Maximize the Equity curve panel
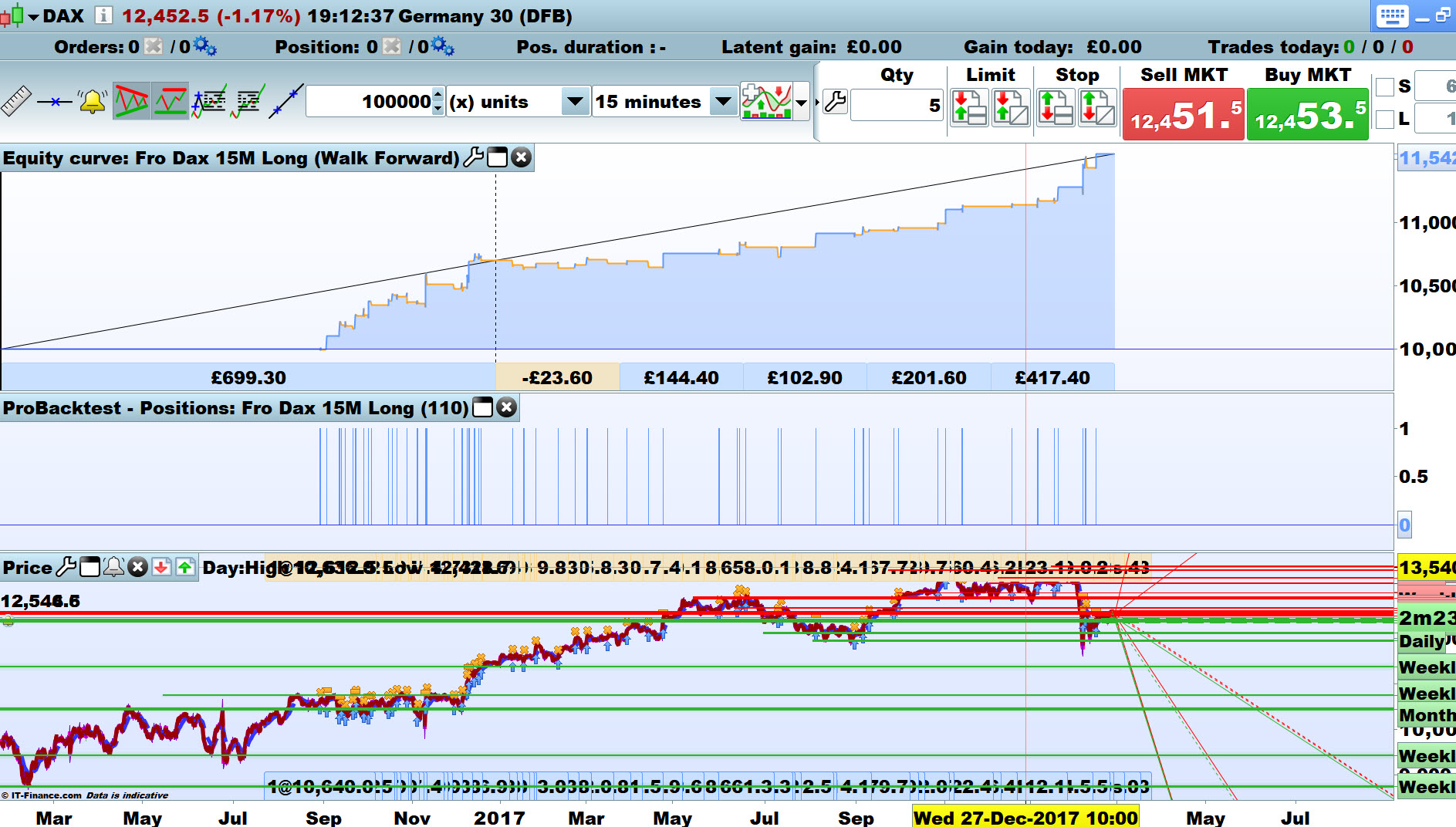This screenshot has height=827, width=1456. (x=498, y=157)
